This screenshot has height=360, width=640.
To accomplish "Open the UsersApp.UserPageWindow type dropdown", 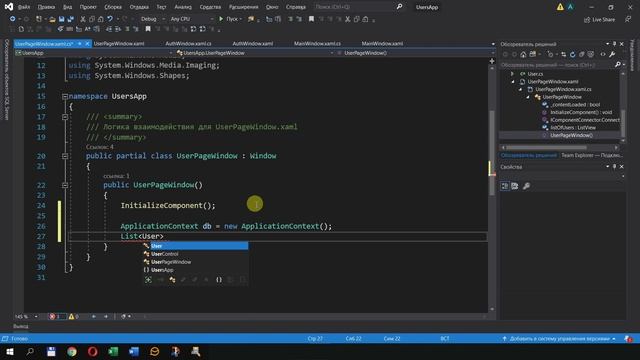I will (255, 53).
